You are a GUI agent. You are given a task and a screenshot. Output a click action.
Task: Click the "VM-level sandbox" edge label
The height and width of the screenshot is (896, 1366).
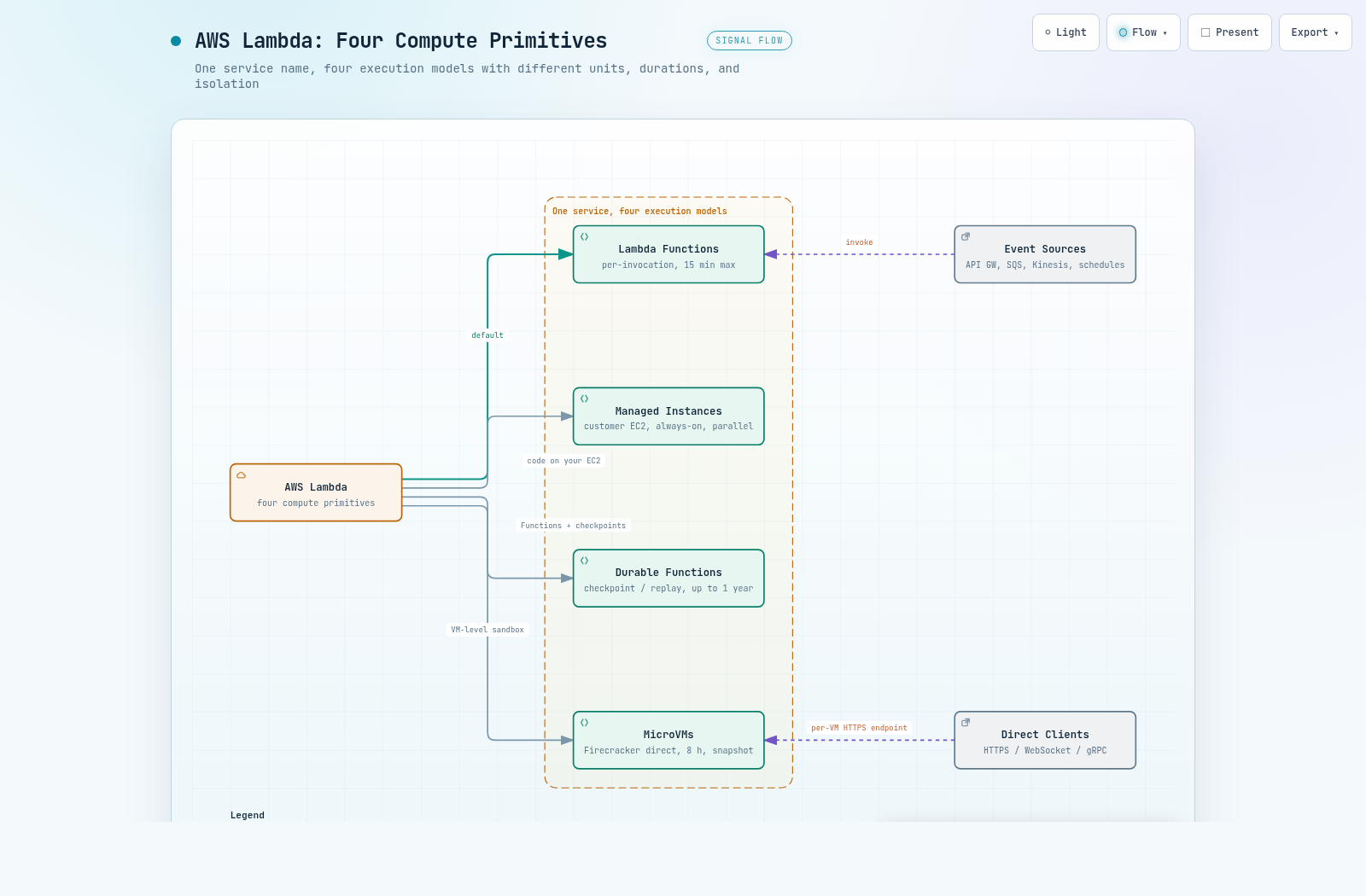(x=487, y=630)
